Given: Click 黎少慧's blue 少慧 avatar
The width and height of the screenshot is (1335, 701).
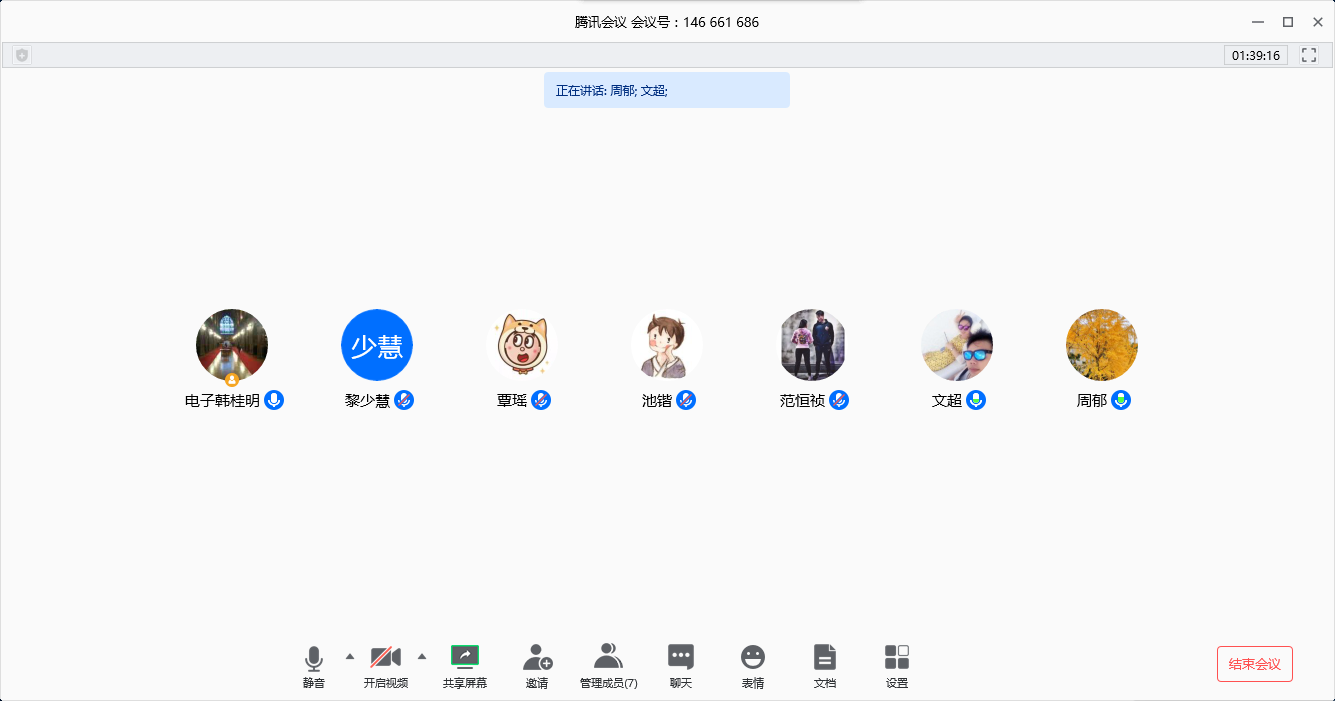Looking at the screenshot, I should click(377, 345).
